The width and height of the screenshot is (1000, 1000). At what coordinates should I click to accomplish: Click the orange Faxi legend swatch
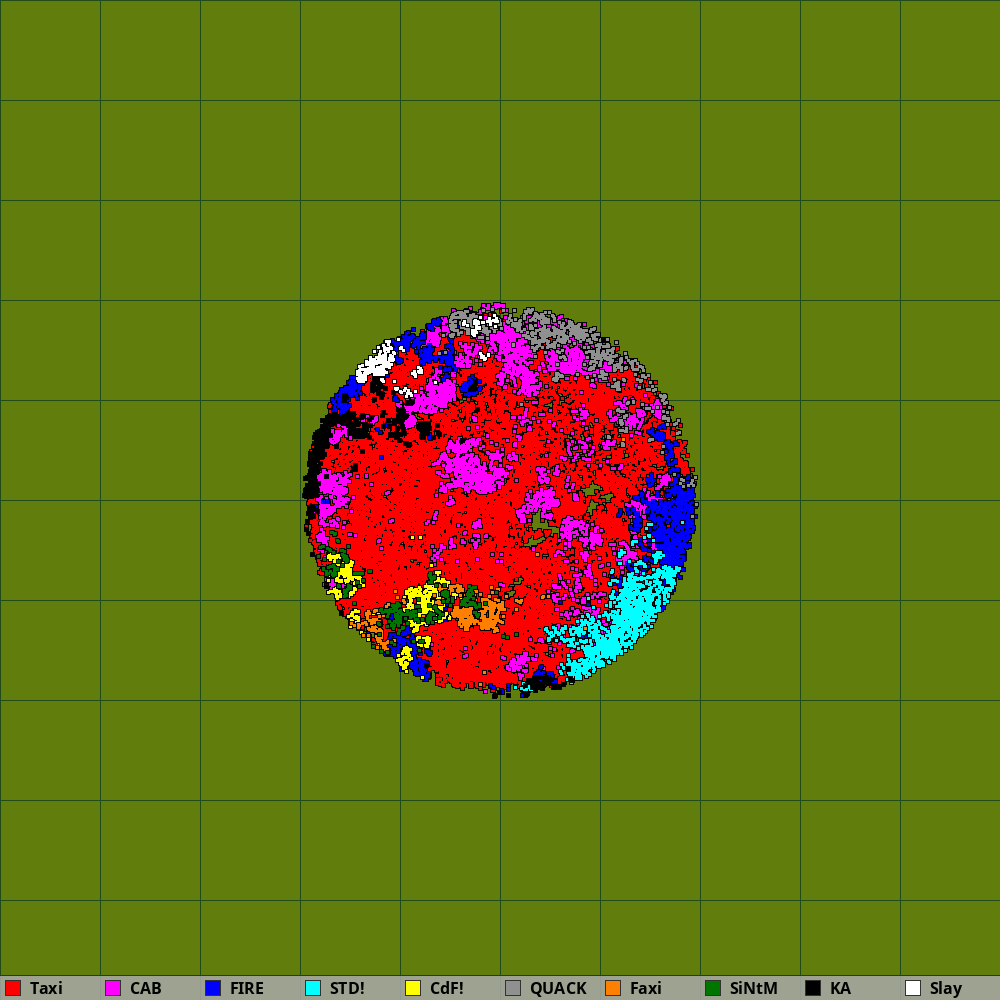[x=613, y=988]
